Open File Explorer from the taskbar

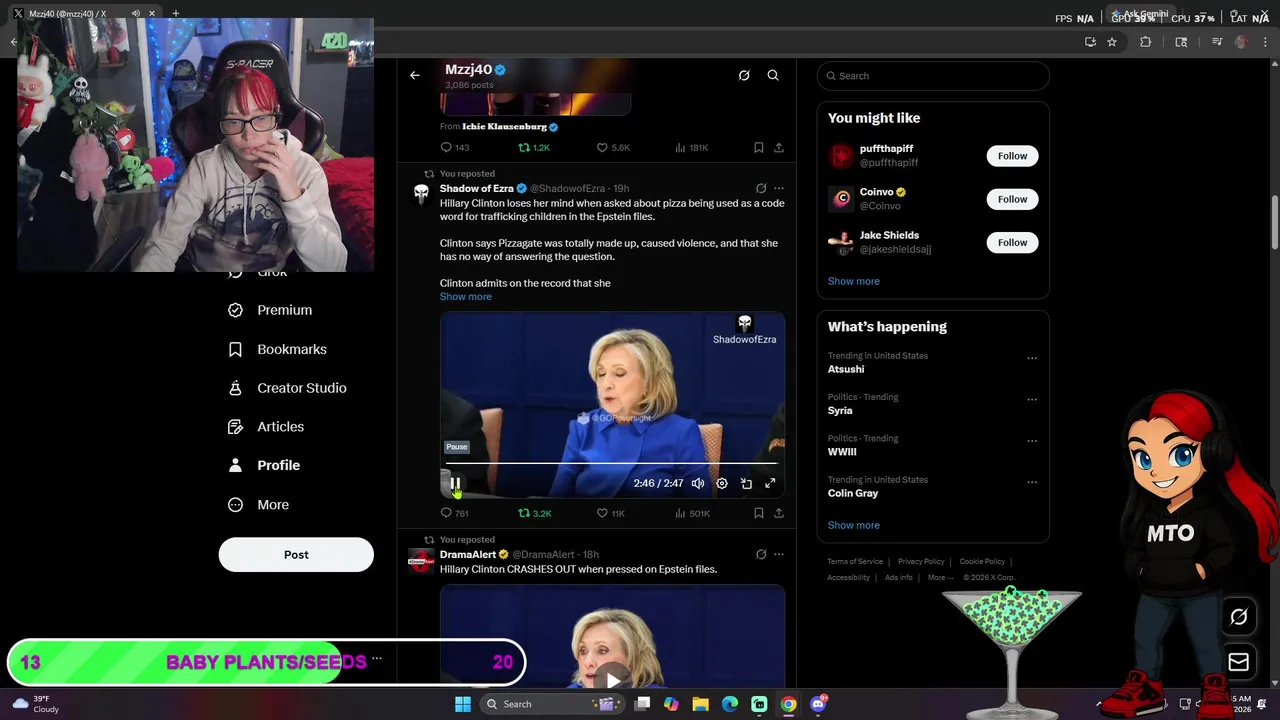coord(700,704)
